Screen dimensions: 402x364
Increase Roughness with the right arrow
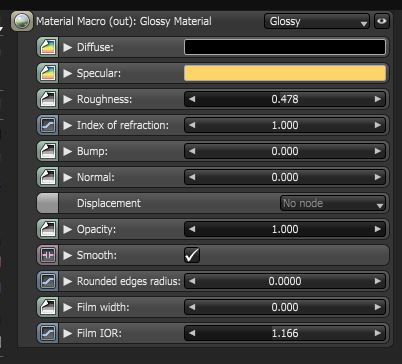click(378, 99)
